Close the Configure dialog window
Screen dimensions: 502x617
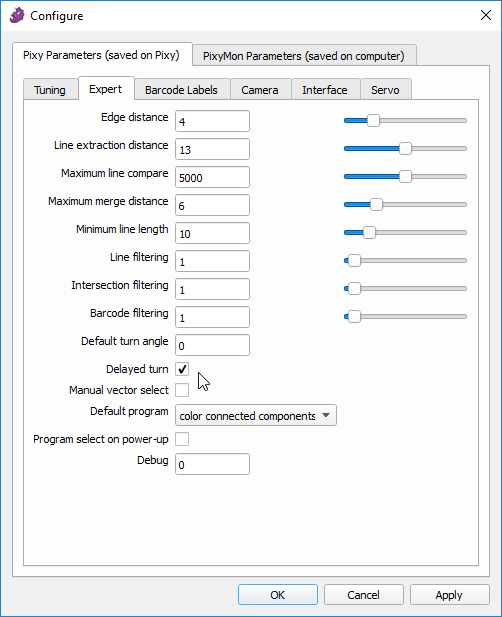tap(486, 15)
